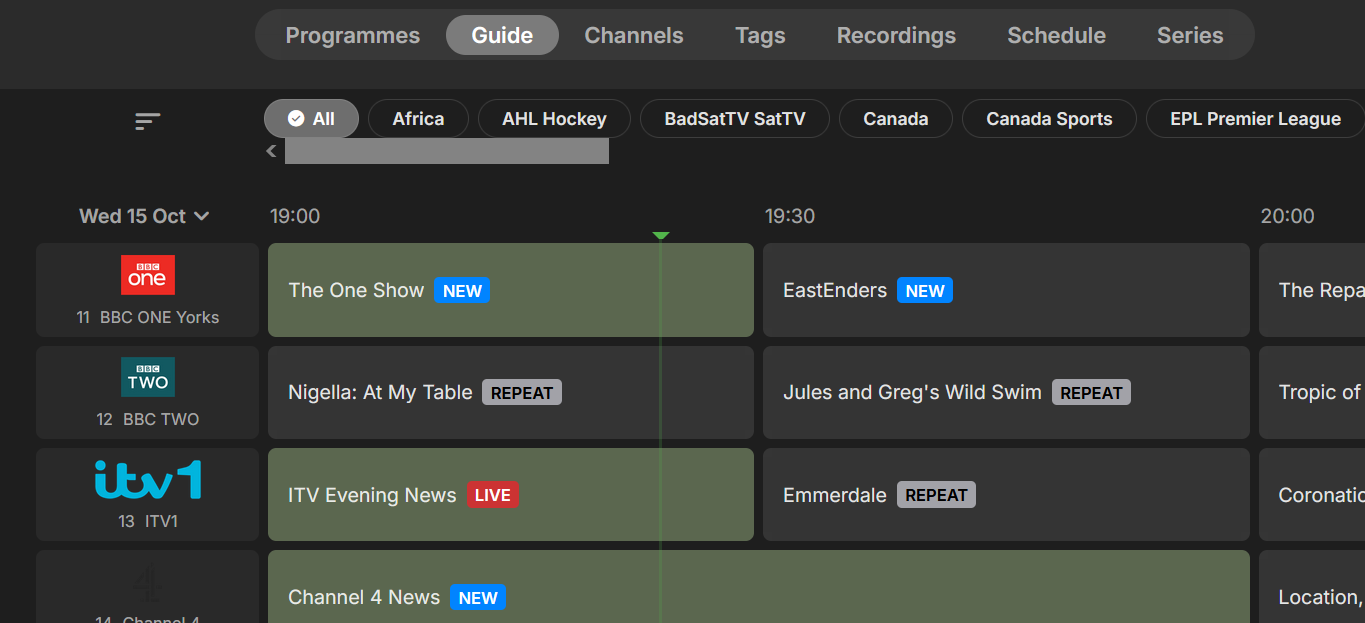Image resolution: width=1365 pixels, height=623 pixels.
Task: Open the Emmerdale programme
Action: click(1006, 494)
